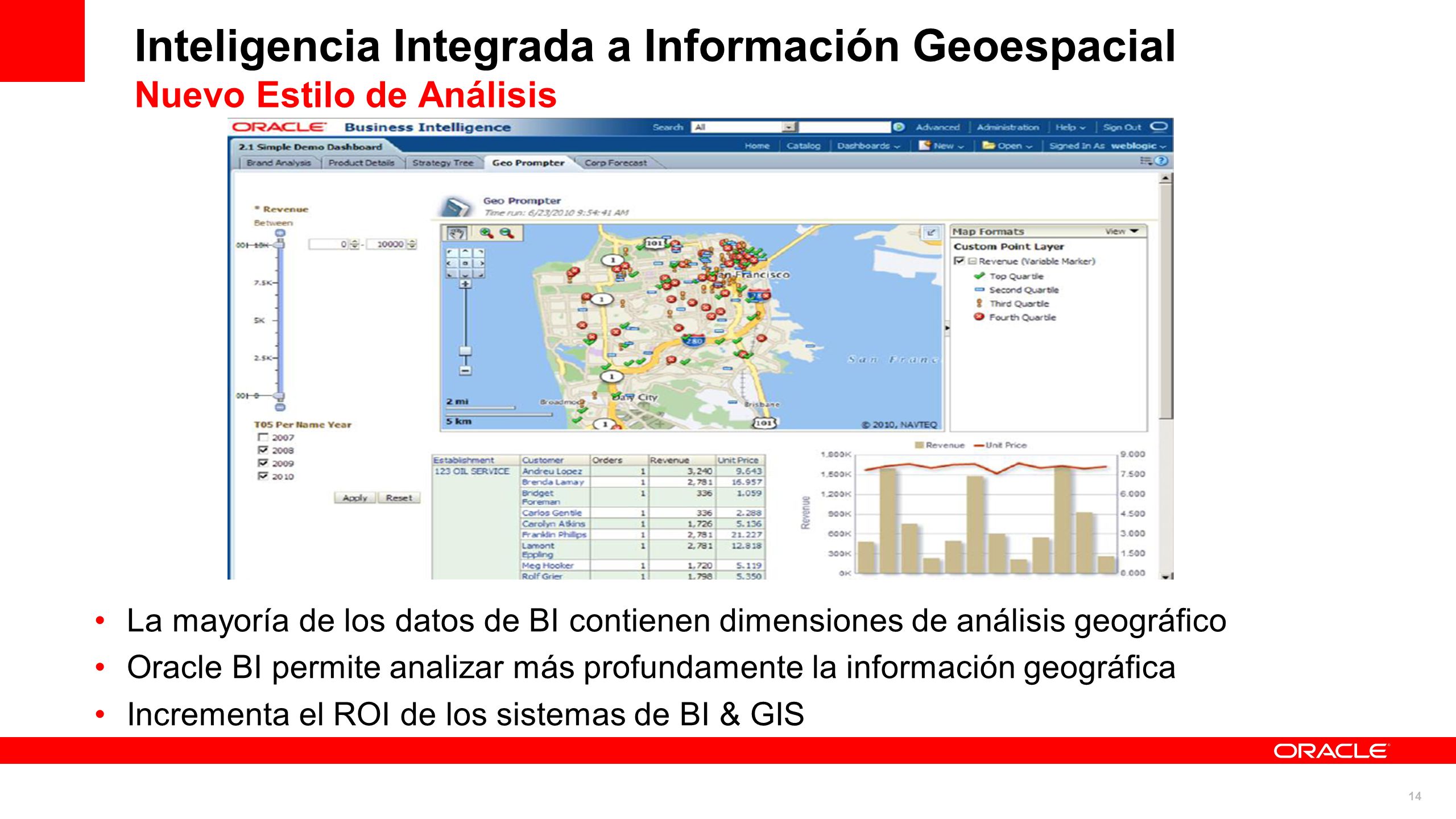Switch to the Brand Analysis tab

click(279, 163)
